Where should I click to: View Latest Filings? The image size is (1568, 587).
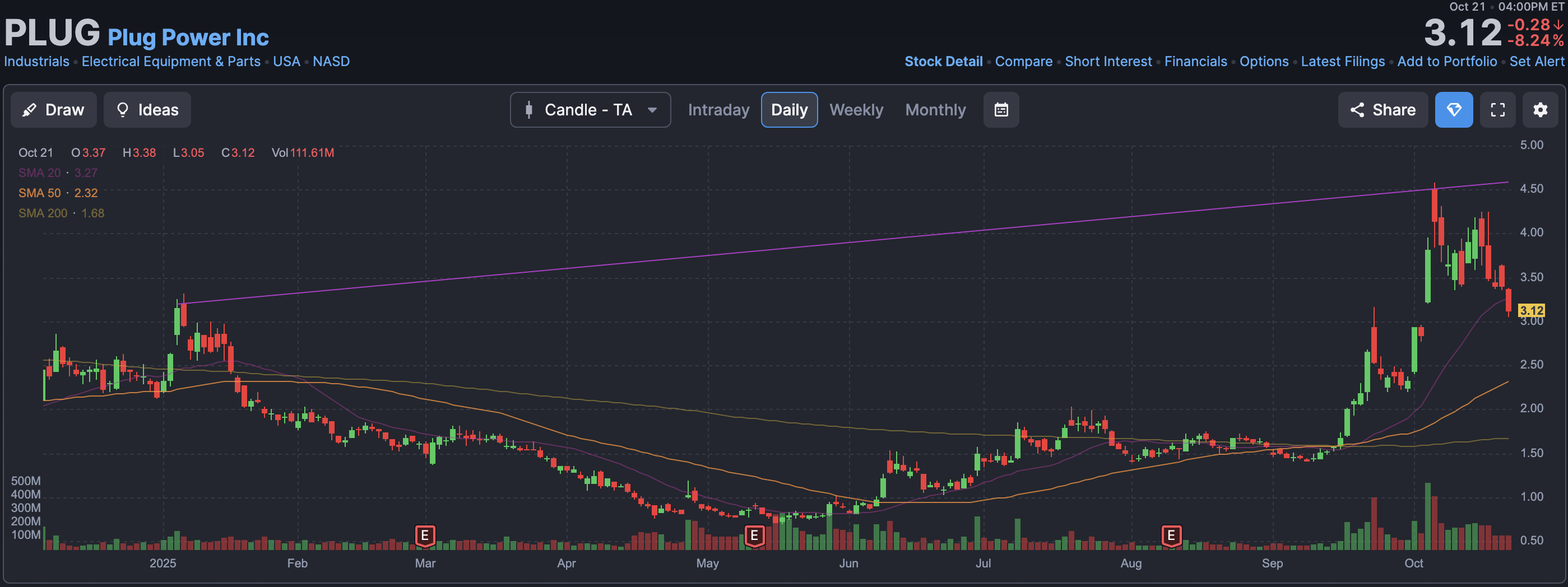click(1343, 62)
